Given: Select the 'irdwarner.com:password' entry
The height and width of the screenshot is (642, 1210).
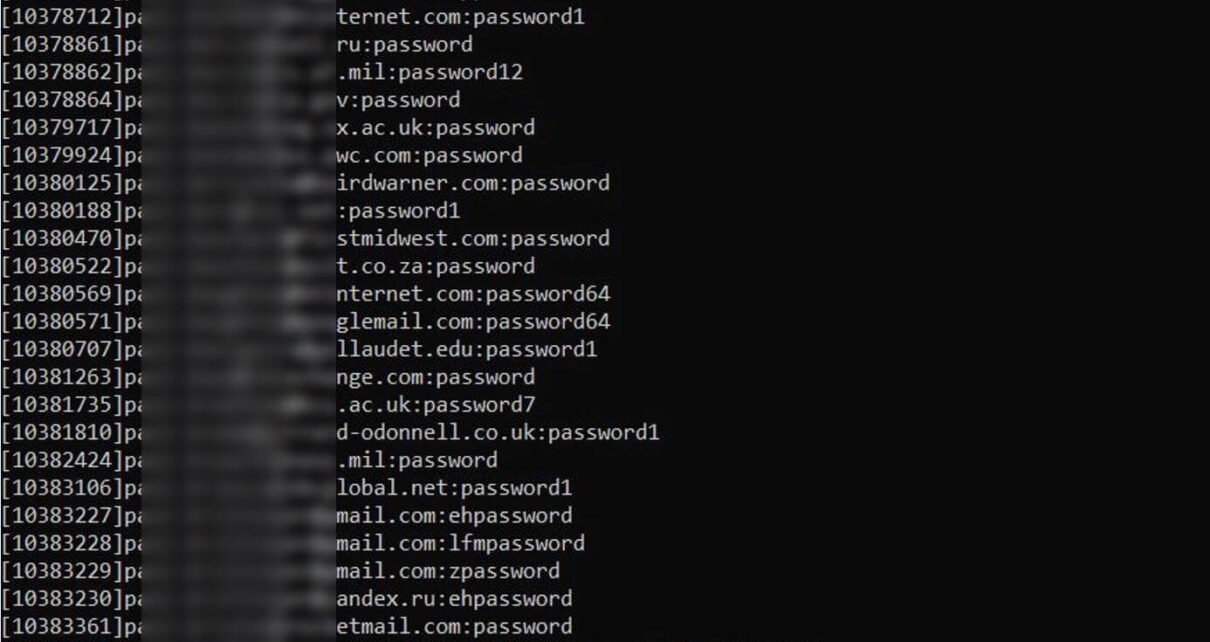Looking at the screenshot, I should click(x=473, y=184).
